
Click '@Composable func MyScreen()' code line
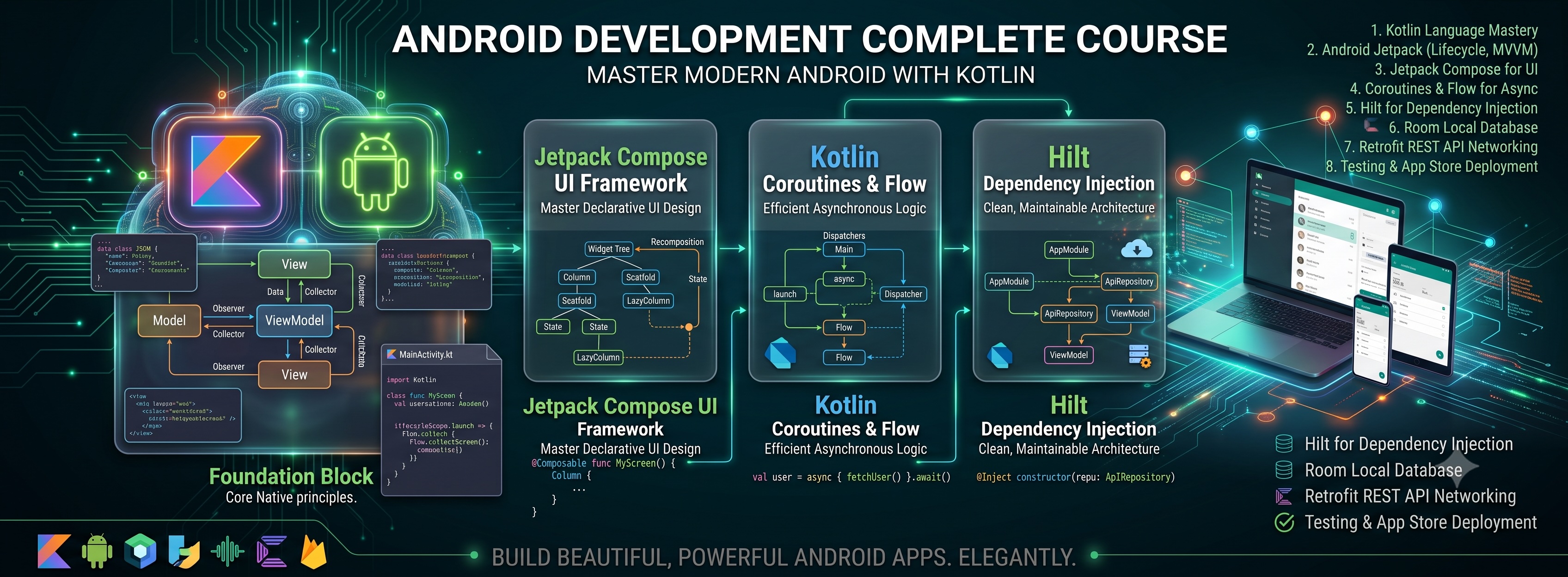tap(604, 463)
